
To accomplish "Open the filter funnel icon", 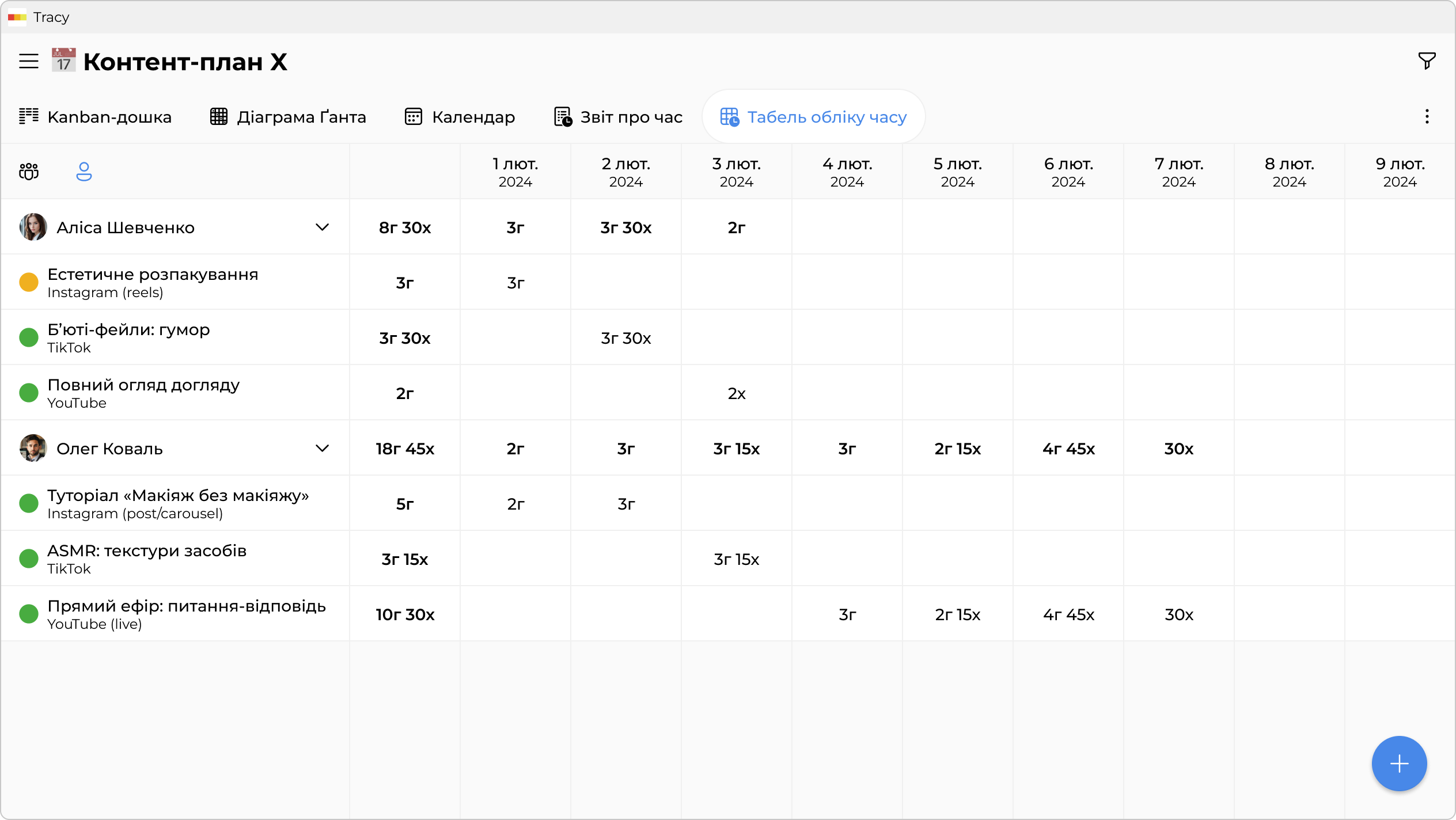I will 1426,60.
